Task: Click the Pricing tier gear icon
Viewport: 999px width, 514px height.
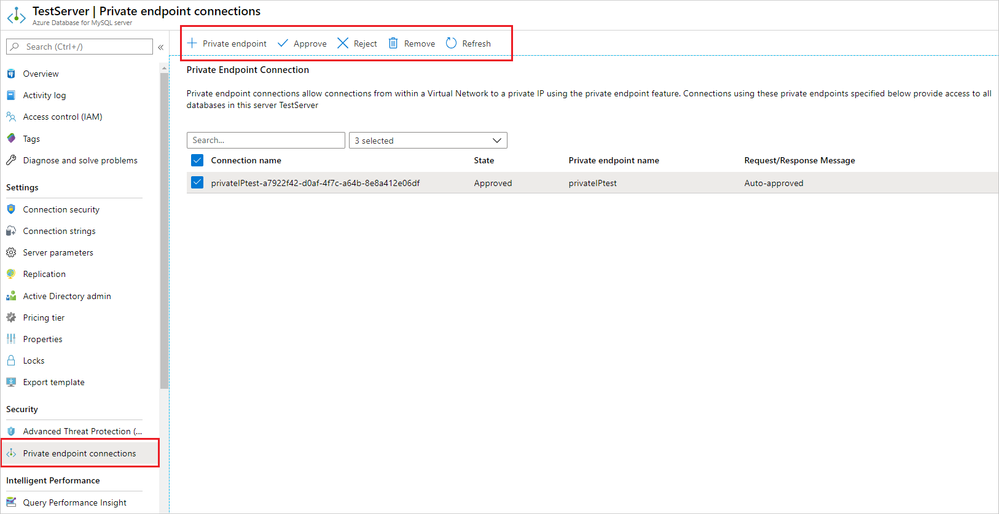Action: (11, 318)
